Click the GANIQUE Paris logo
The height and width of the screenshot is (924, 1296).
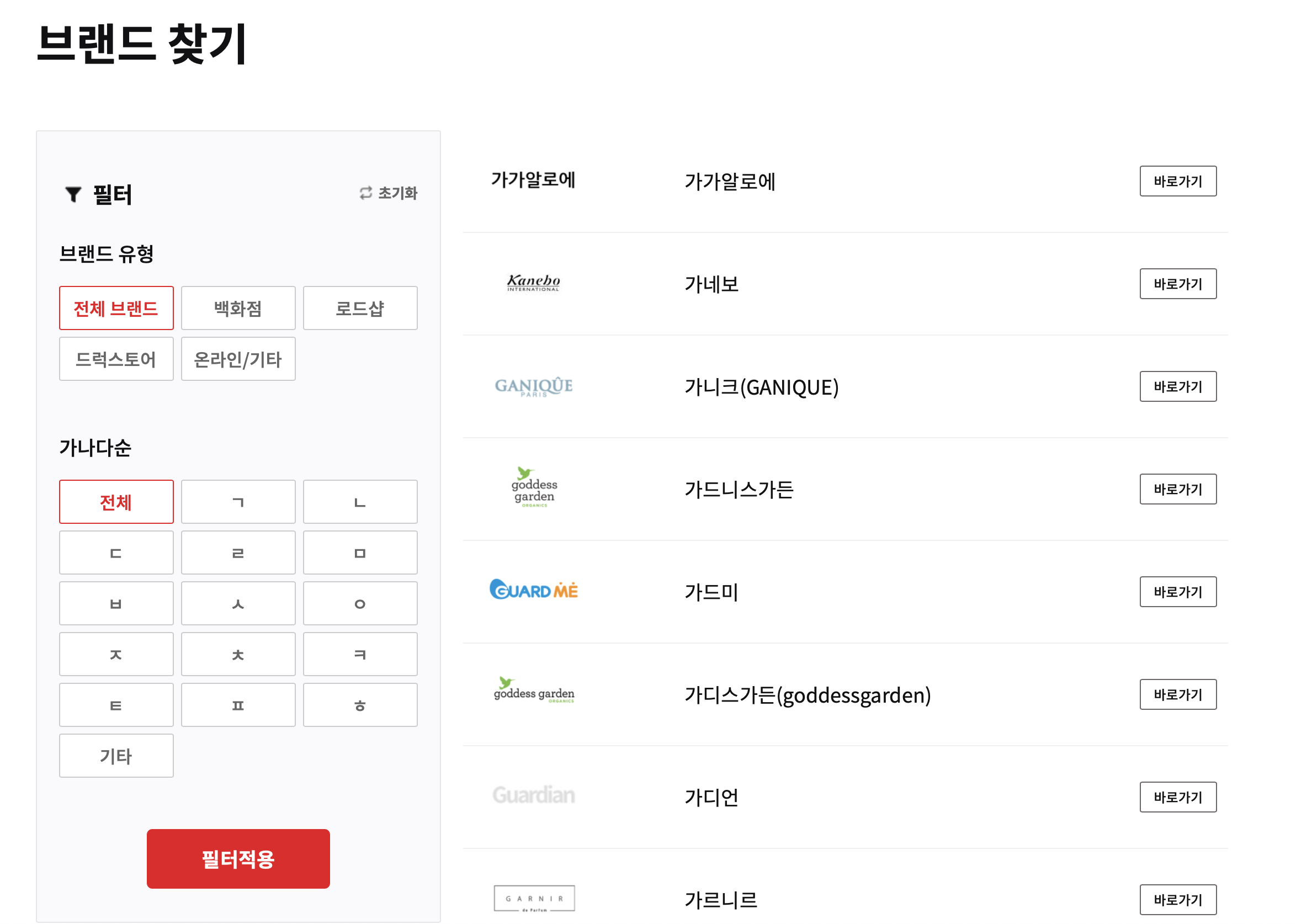pos(534,387)
